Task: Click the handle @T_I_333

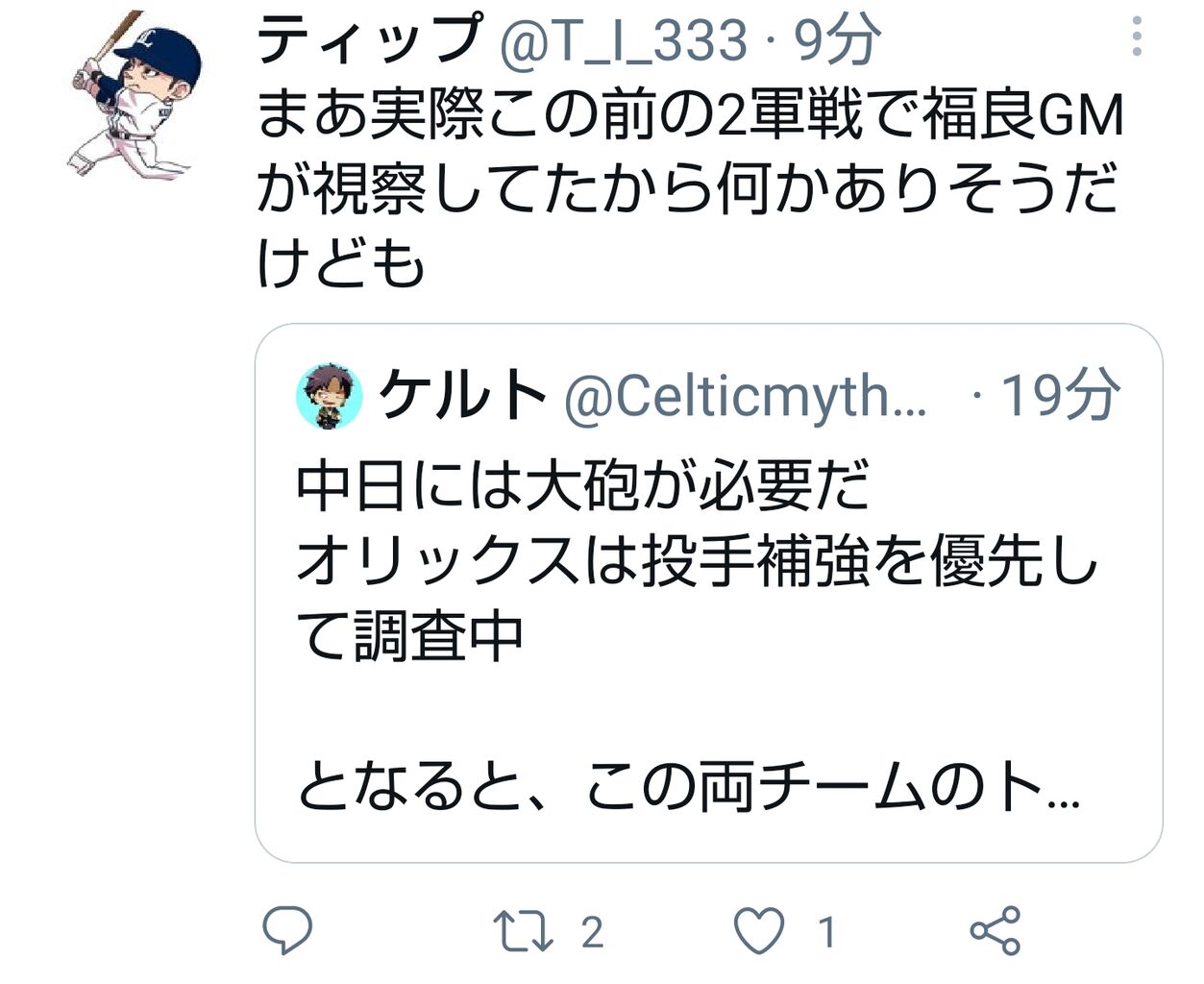Action: pyautogui.click(x=624, y=41)
